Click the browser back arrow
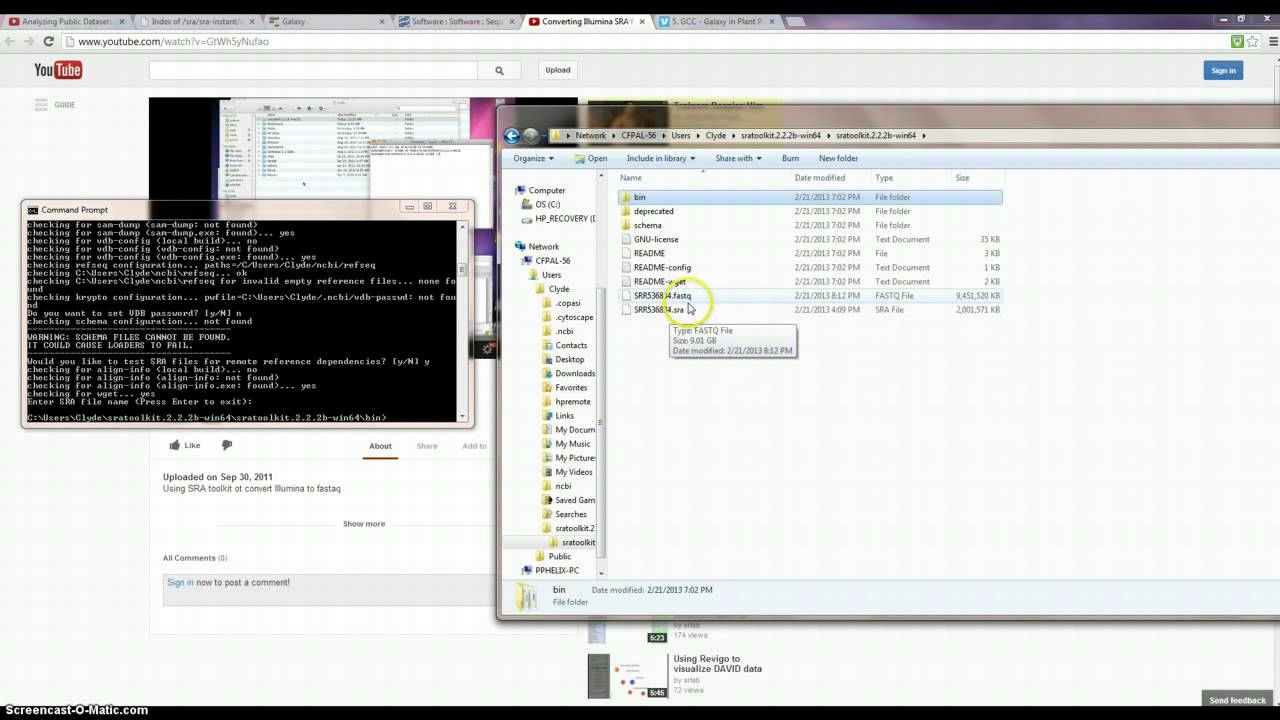 [x=10, y=41]
